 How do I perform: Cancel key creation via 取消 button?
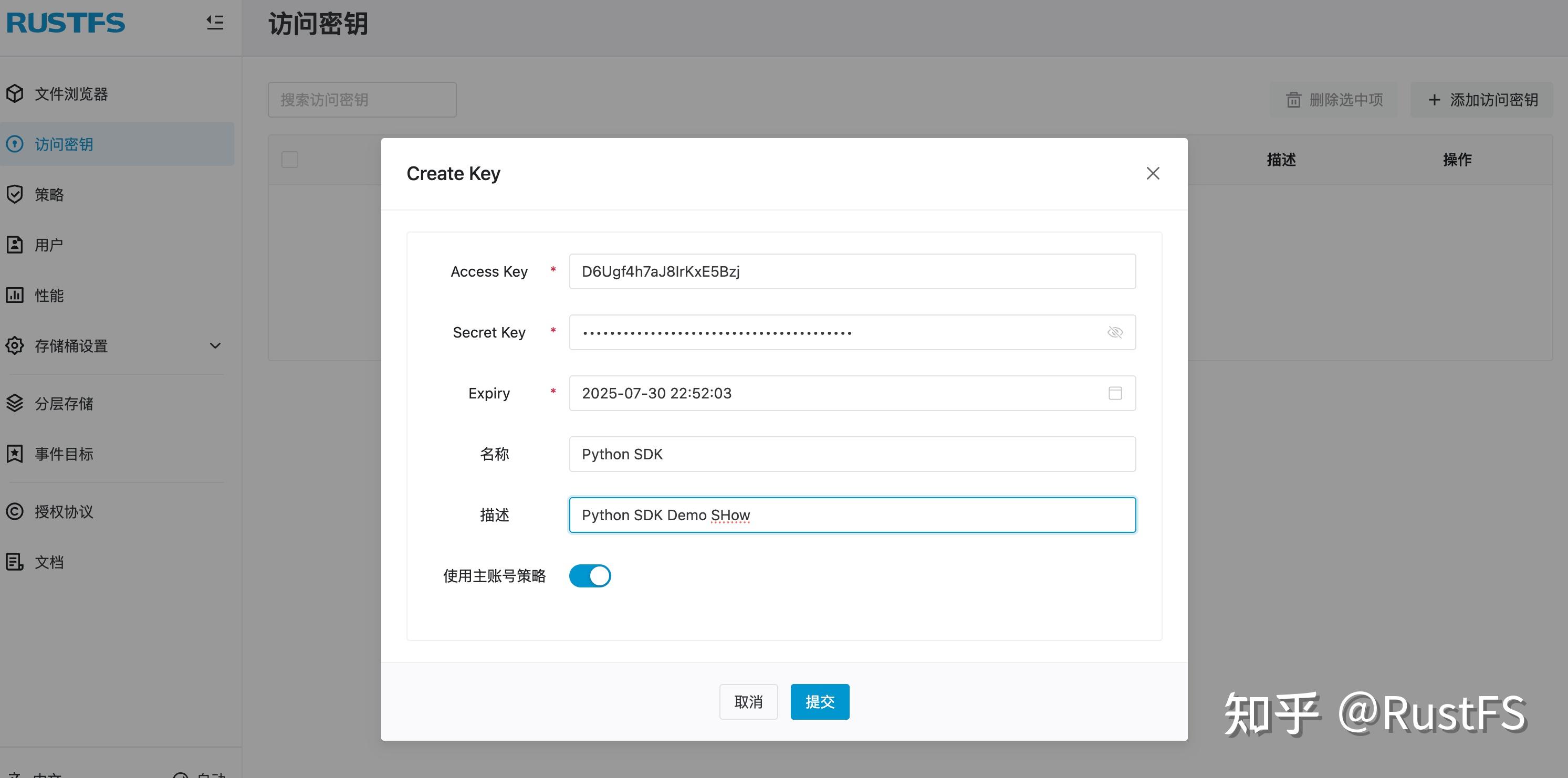click(748, 701)
